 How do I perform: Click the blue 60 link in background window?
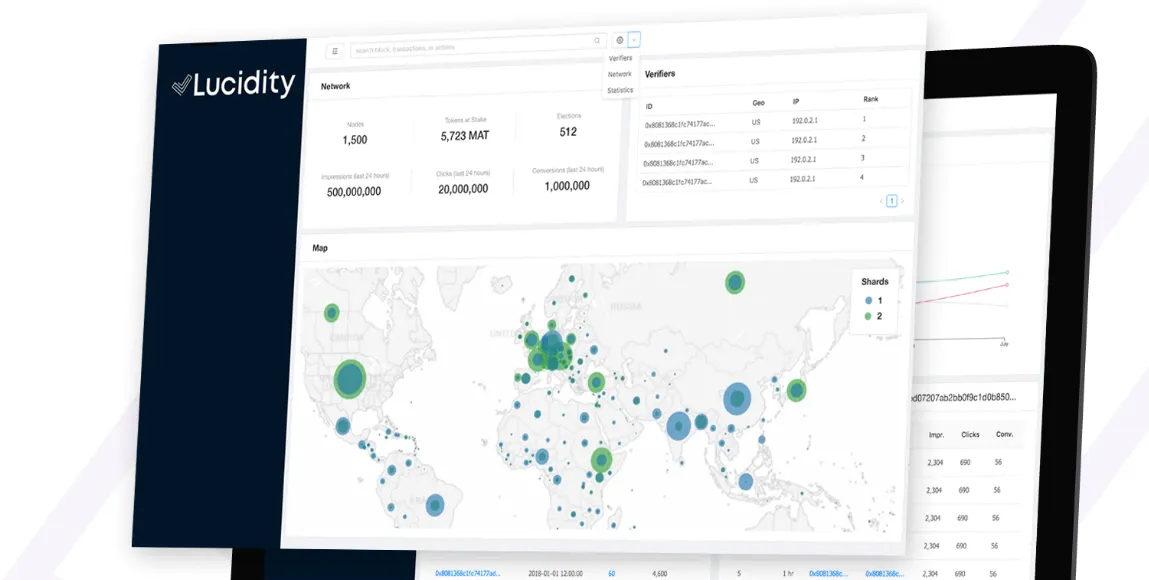click(611, 573)
